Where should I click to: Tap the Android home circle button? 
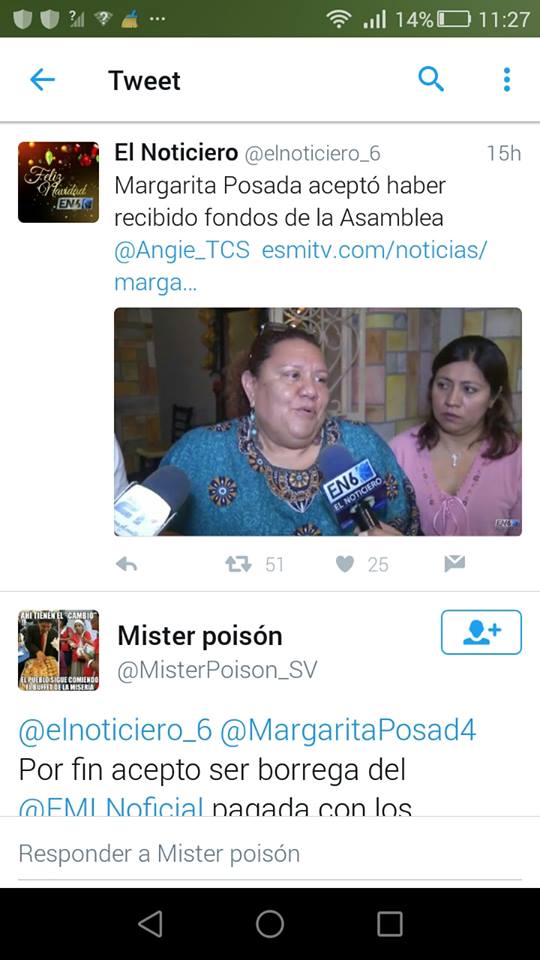pos(270,924)
